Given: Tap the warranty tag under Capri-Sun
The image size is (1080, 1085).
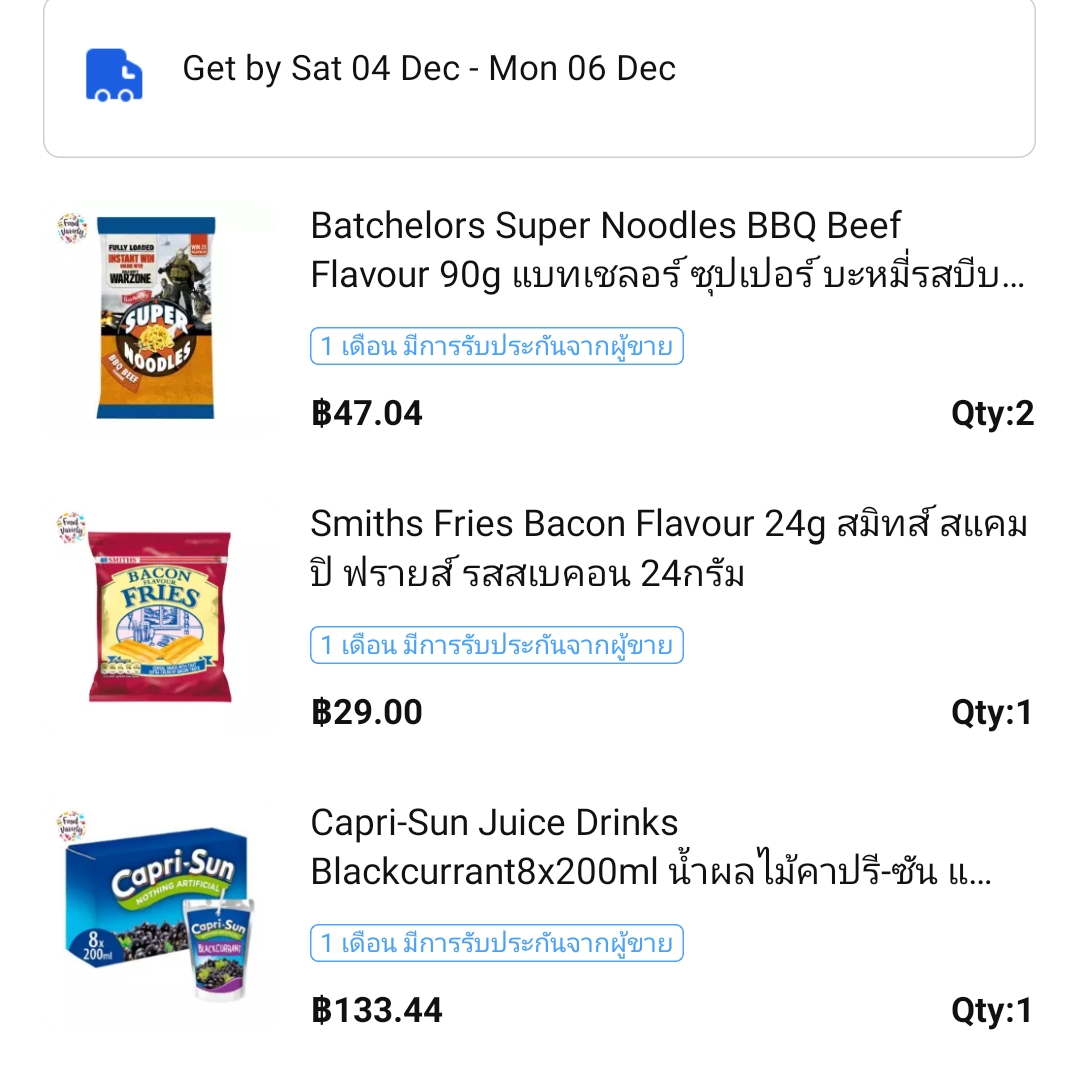Looking at the screenshot, I should (497, 943).
